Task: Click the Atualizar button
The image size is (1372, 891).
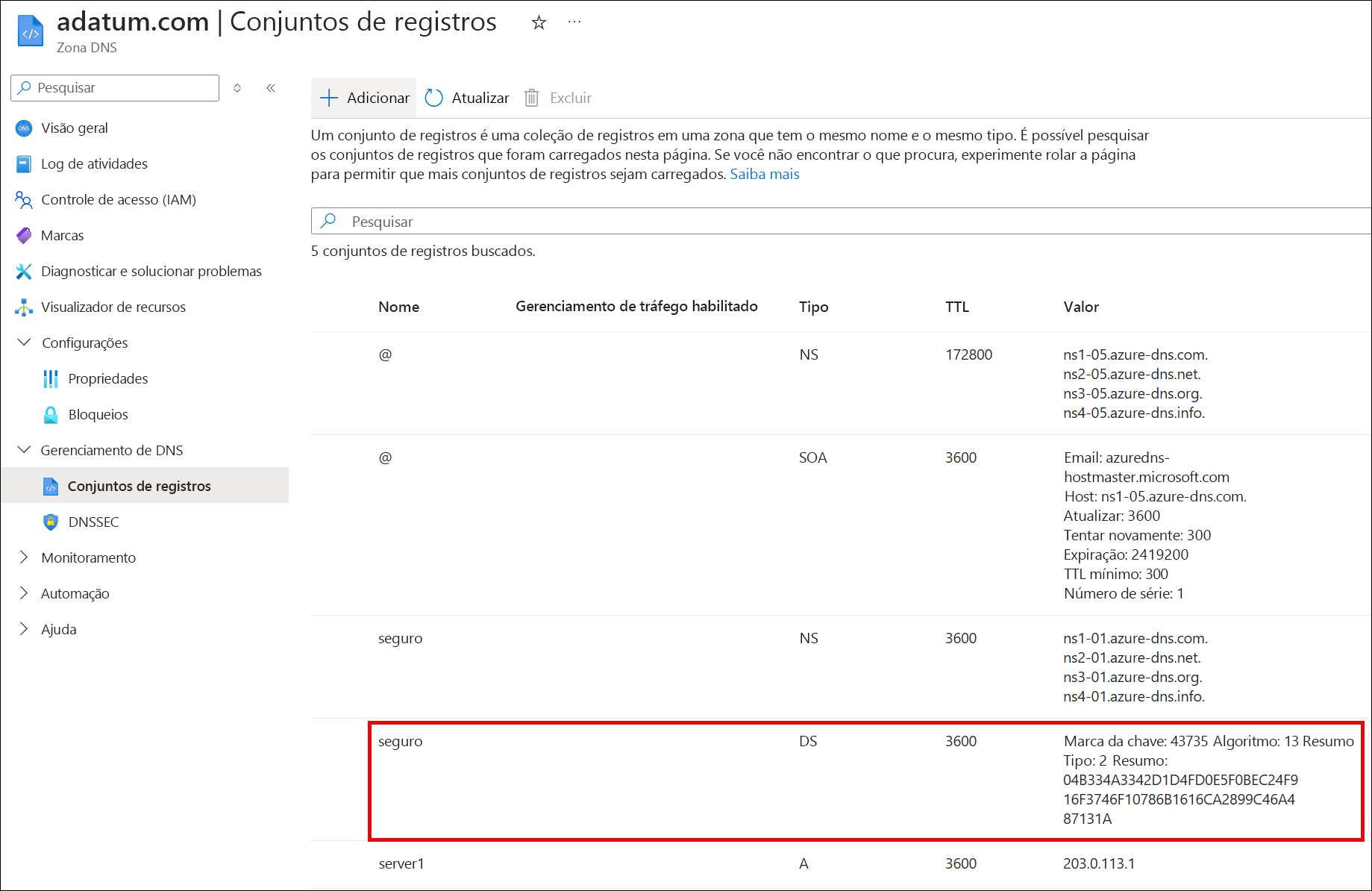Action: pos(467,98)
